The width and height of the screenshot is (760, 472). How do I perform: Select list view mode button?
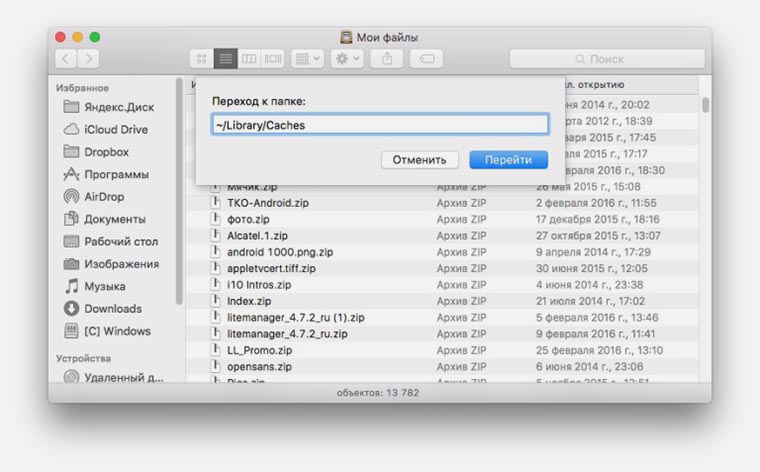click(225, 59)
